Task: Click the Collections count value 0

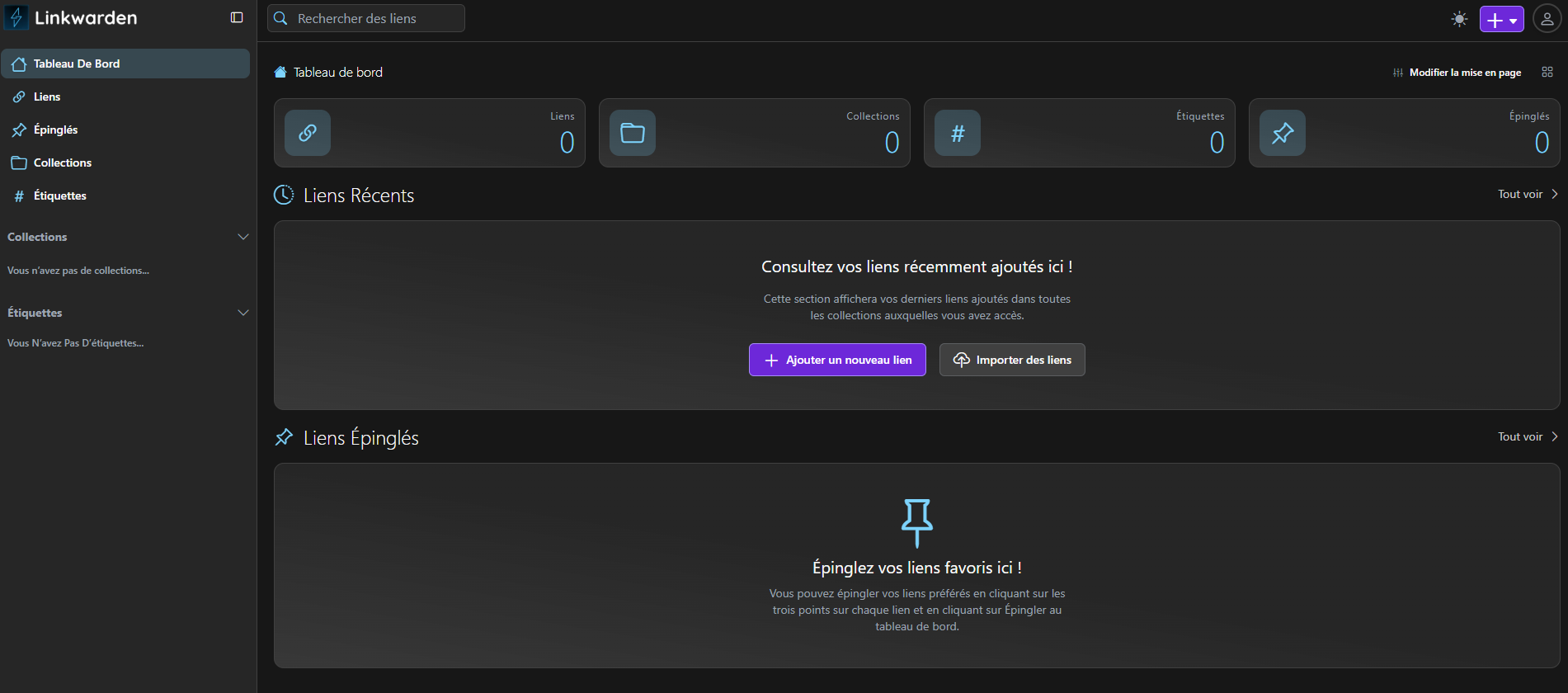Action: tap(892, 143)
